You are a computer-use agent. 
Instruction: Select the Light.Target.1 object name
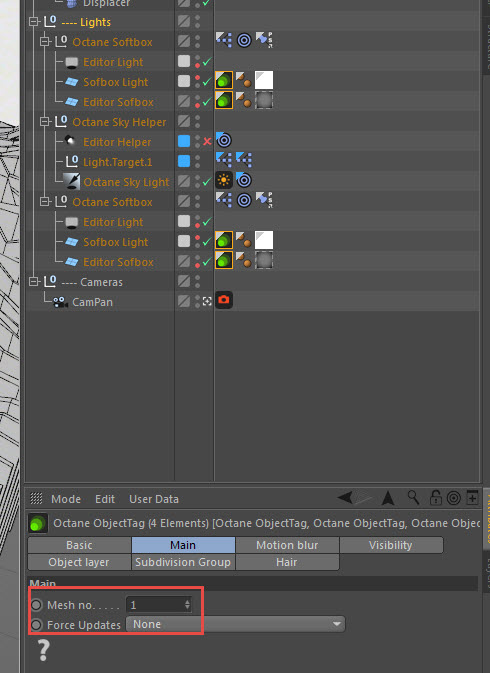click(118, 162)
